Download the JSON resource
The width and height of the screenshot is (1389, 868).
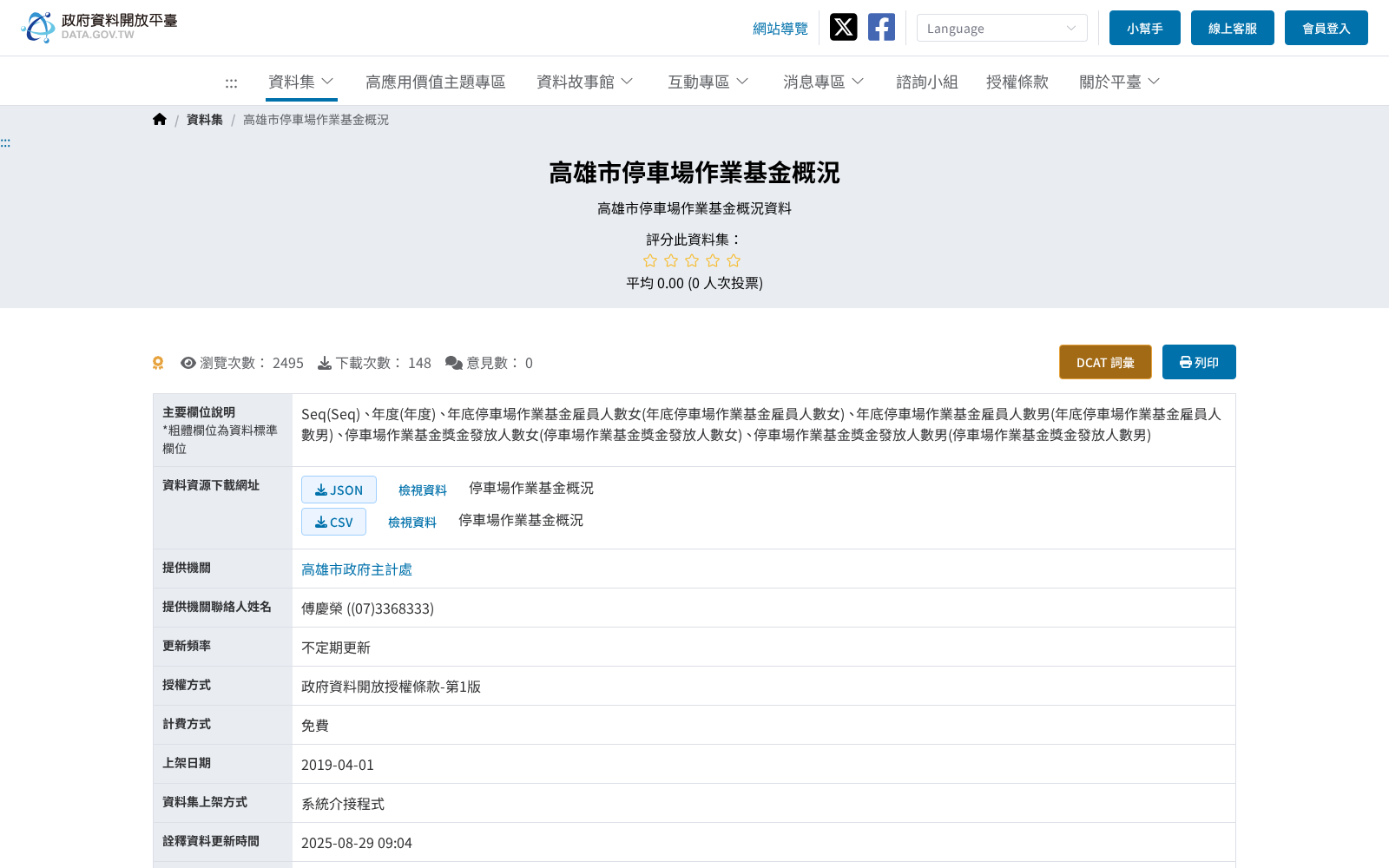tap(339, 490)
